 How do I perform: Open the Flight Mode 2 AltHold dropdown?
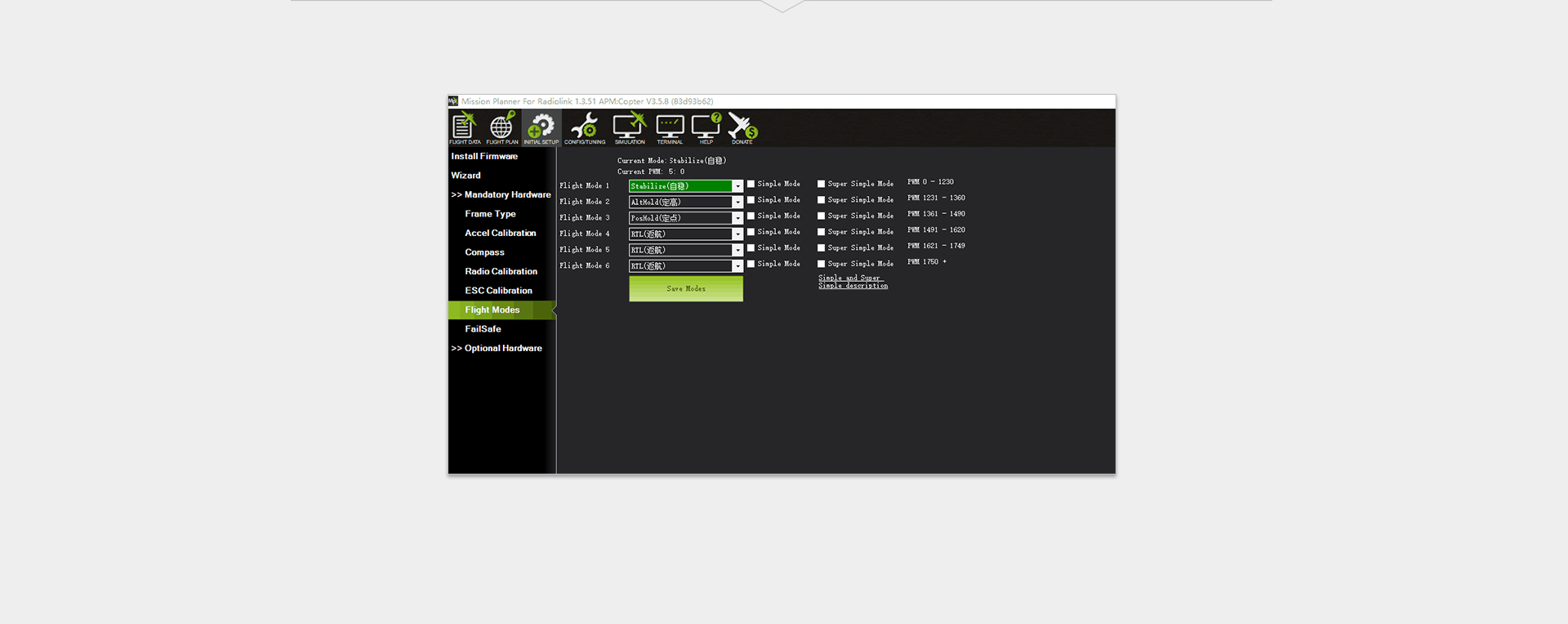[737, 203]
